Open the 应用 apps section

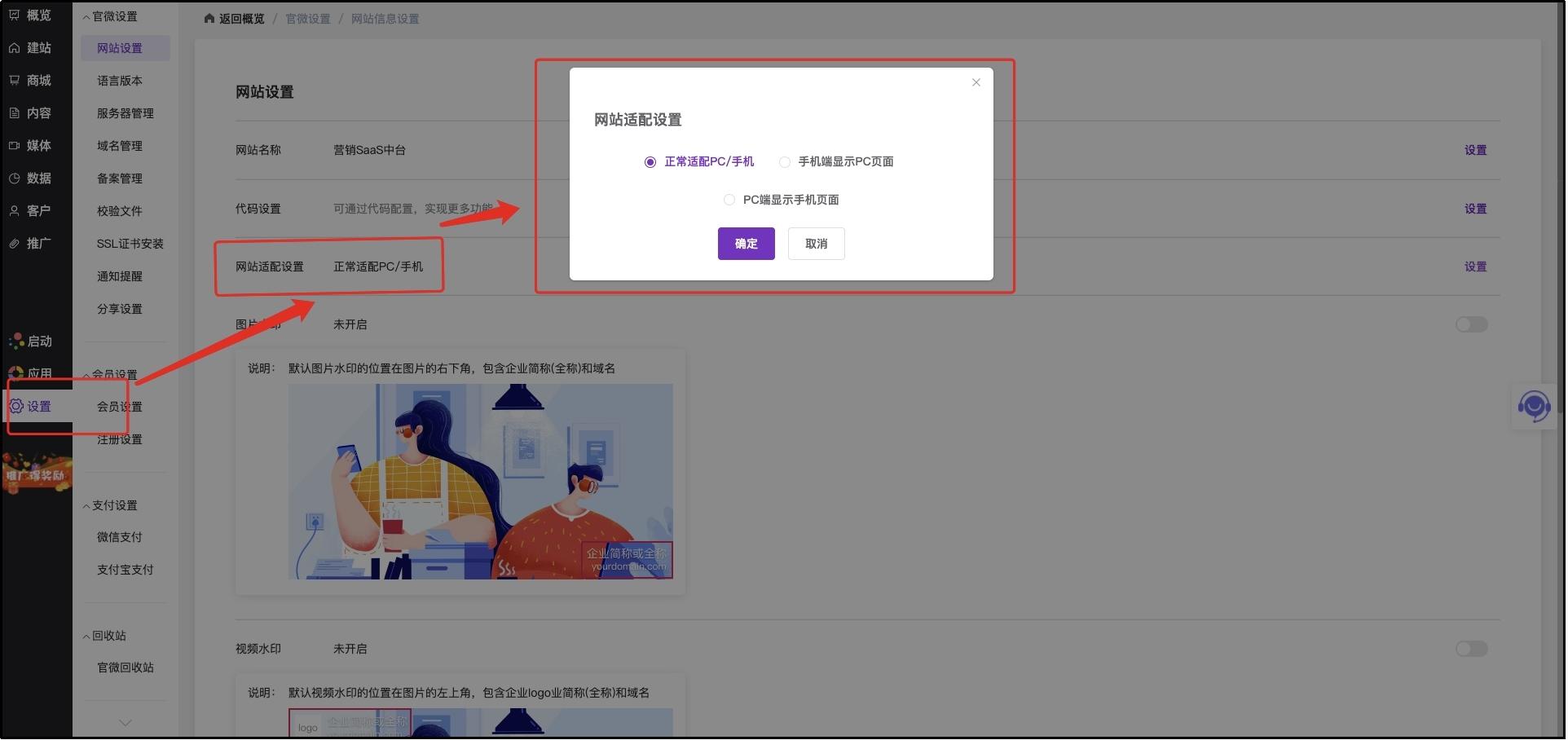click(x=30, y=373)
